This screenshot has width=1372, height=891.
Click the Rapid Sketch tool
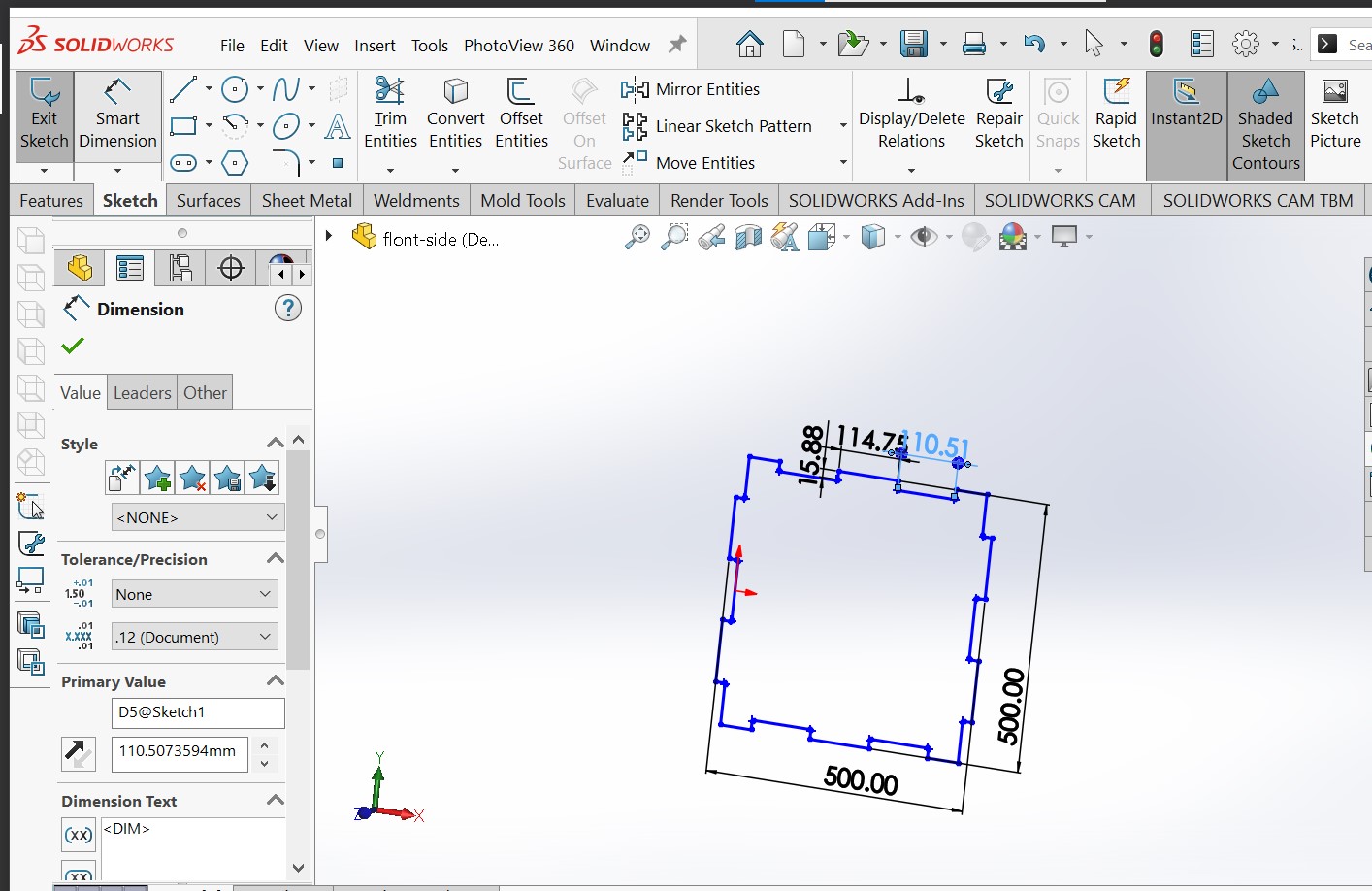point(1116,115)
